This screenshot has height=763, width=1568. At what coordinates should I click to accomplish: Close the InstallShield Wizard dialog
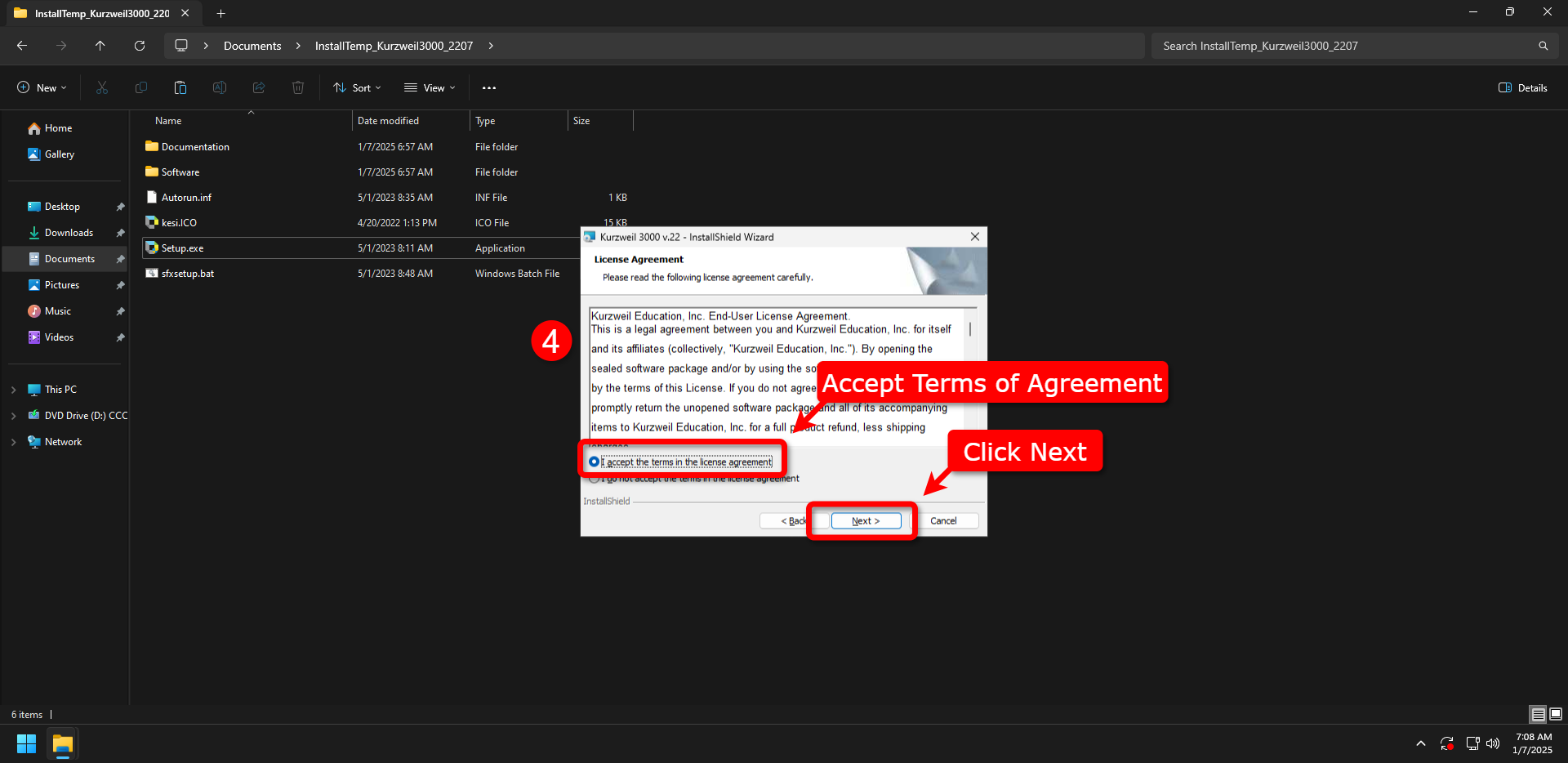coord(974,237)
